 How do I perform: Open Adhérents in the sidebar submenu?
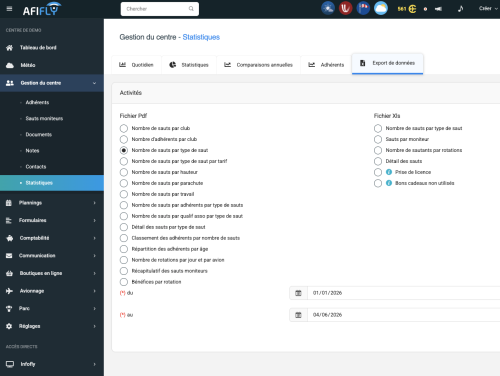(x=37, y=102)
